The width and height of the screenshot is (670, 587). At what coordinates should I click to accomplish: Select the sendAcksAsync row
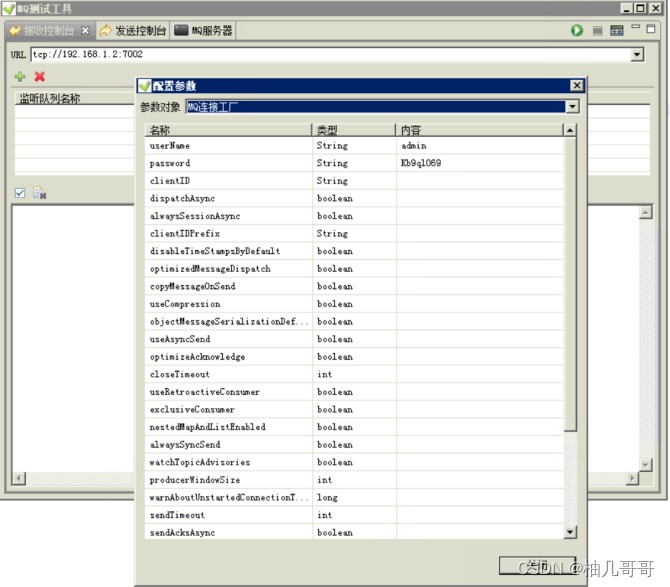[354, 532]
